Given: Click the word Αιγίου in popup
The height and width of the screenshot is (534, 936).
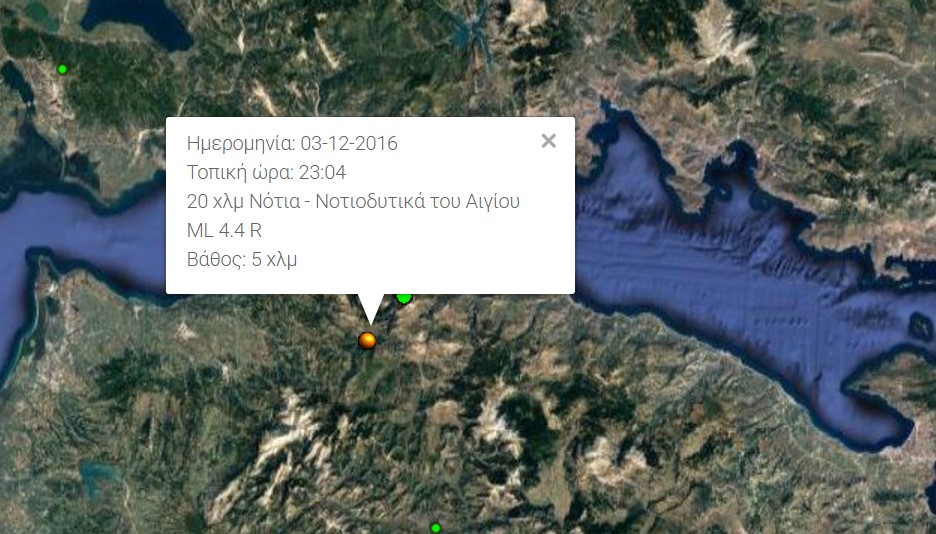Looking at the screenshot, I should [x=492, y=202].
